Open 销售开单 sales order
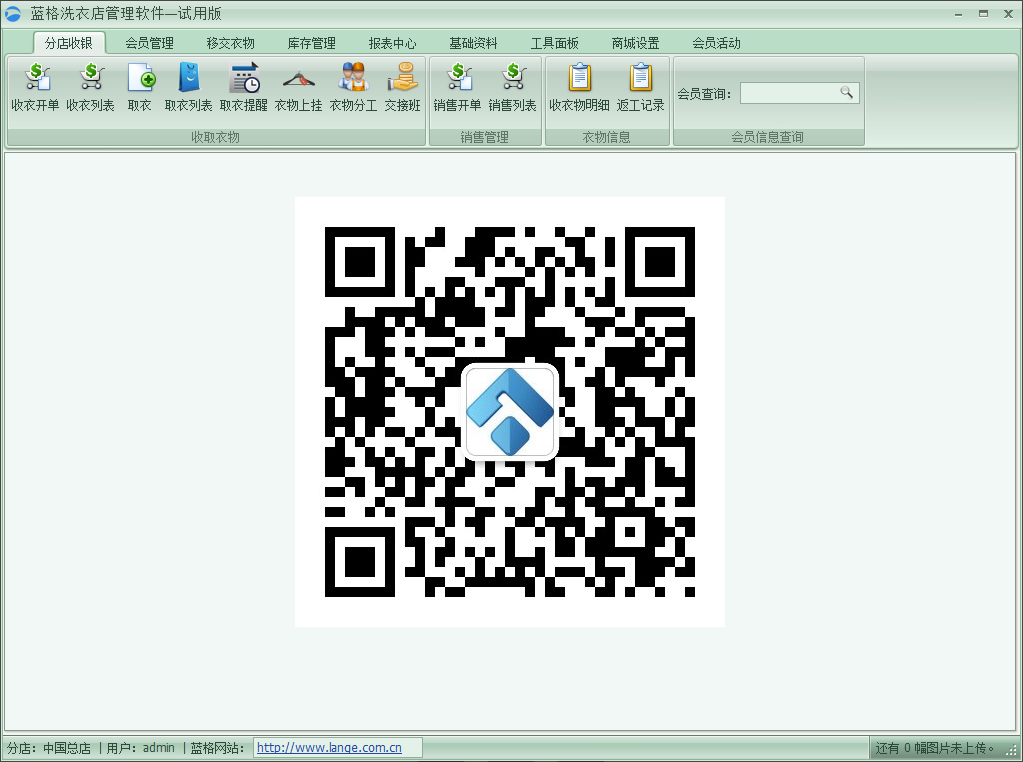Image resolution: width=1023 pixels, height=762 pixels. click(457, 87)
